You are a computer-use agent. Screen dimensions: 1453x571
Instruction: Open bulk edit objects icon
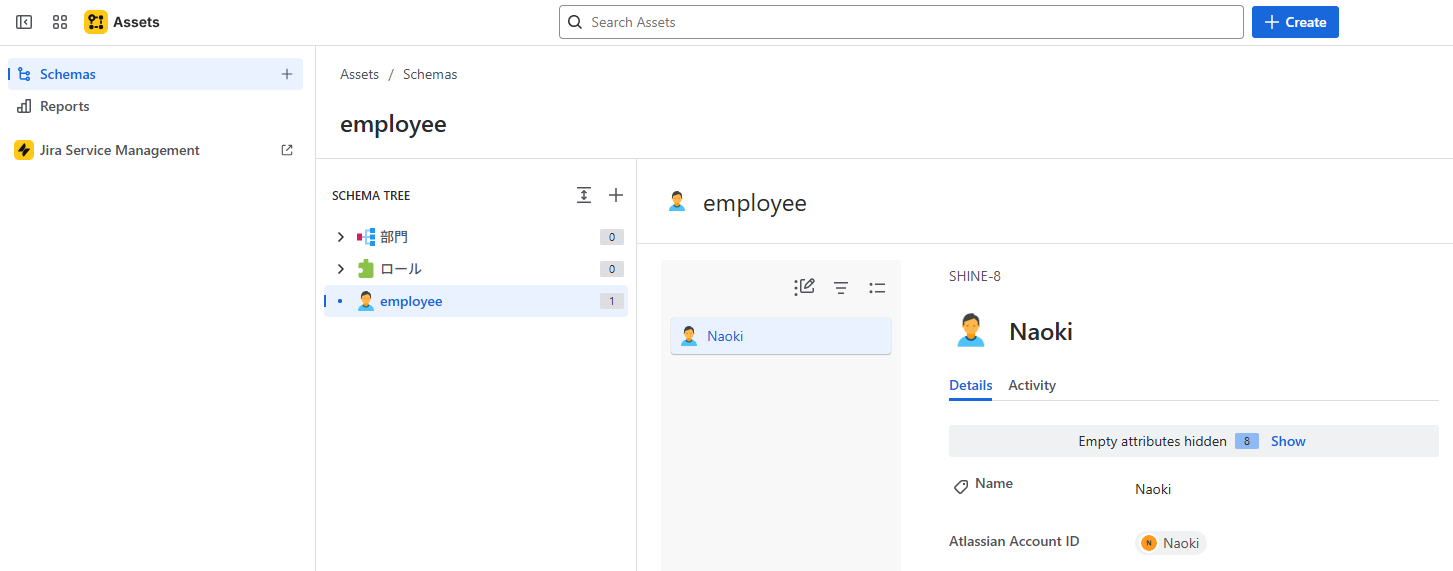point(804,287)
